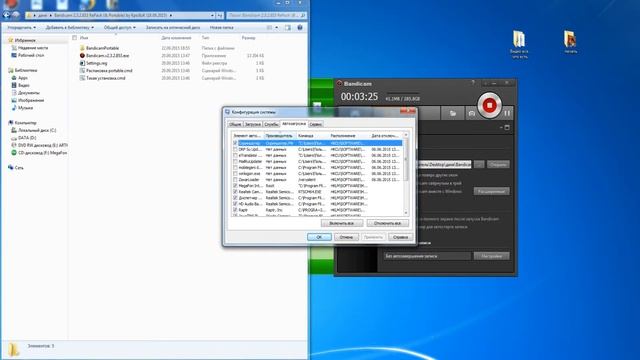Select the Автозагрузка tab
The image size is (640, 360).
tap(294, 123)
